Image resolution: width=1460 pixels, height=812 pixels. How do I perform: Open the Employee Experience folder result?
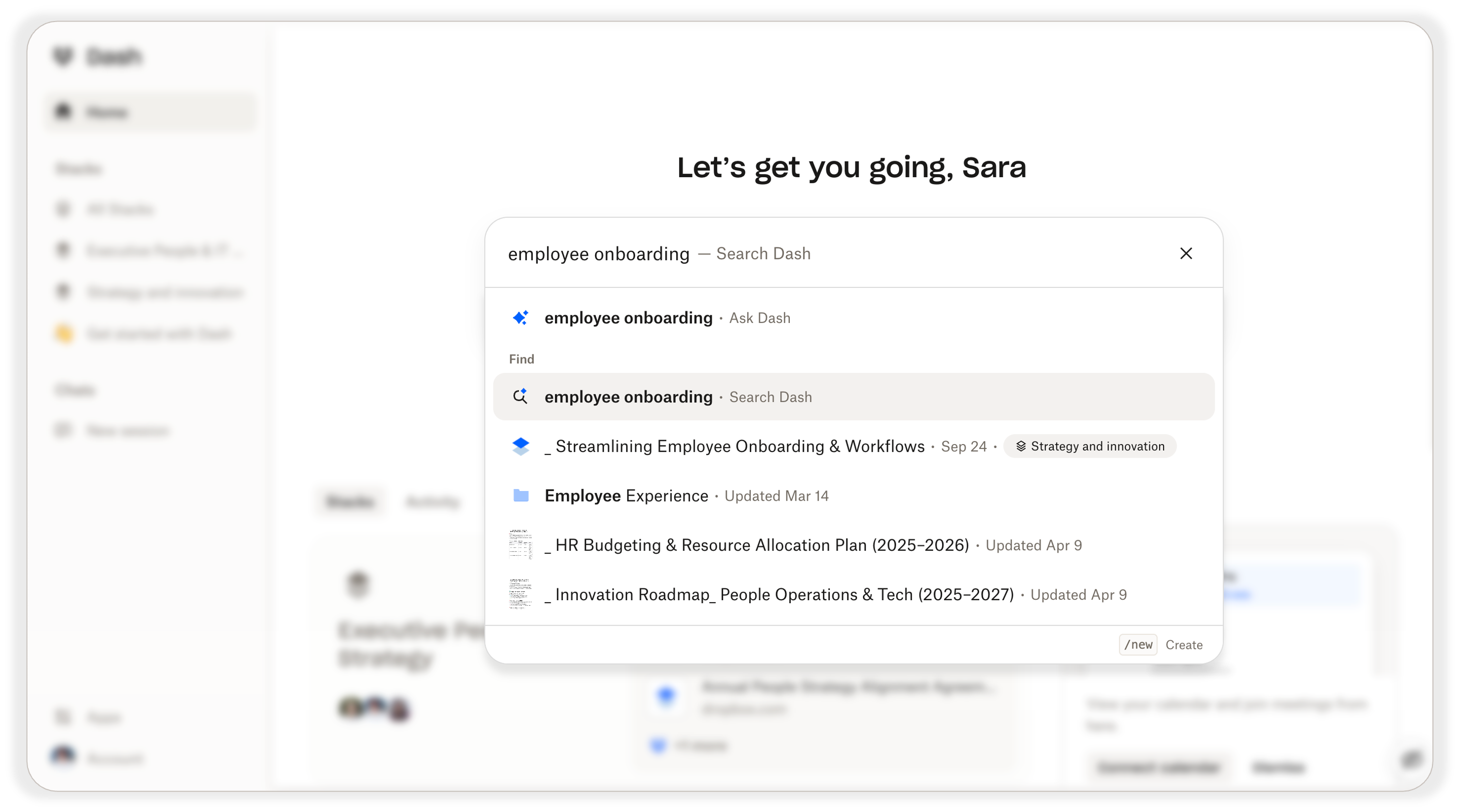[626, 495]
